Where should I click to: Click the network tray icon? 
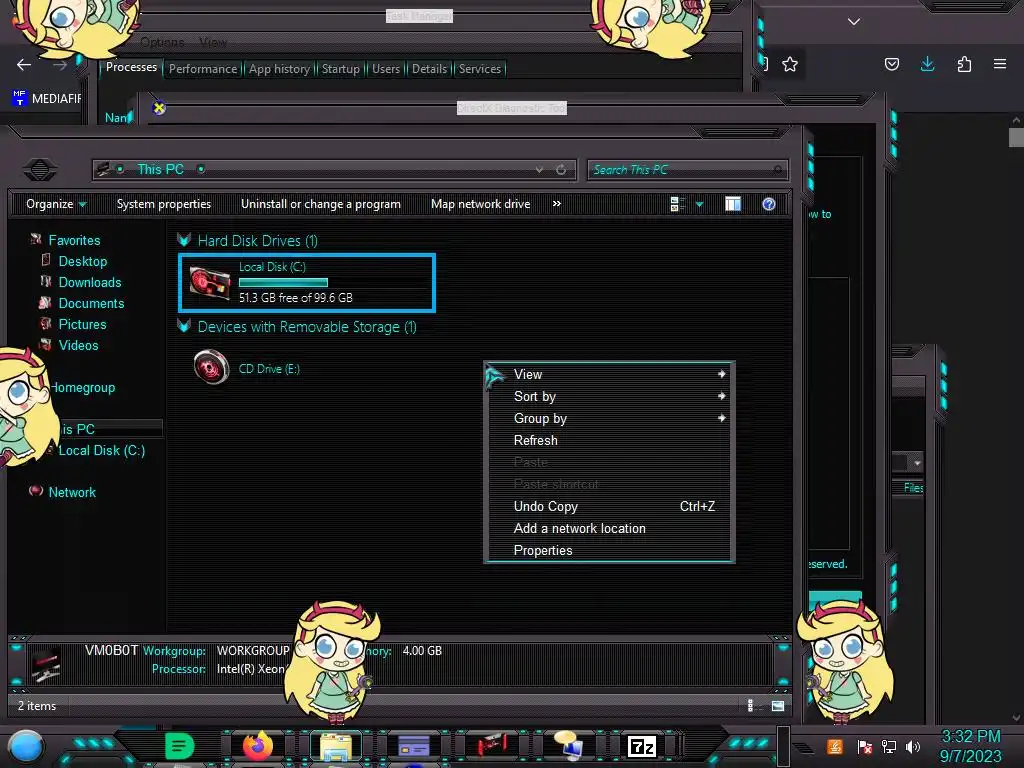pos(889,746)
